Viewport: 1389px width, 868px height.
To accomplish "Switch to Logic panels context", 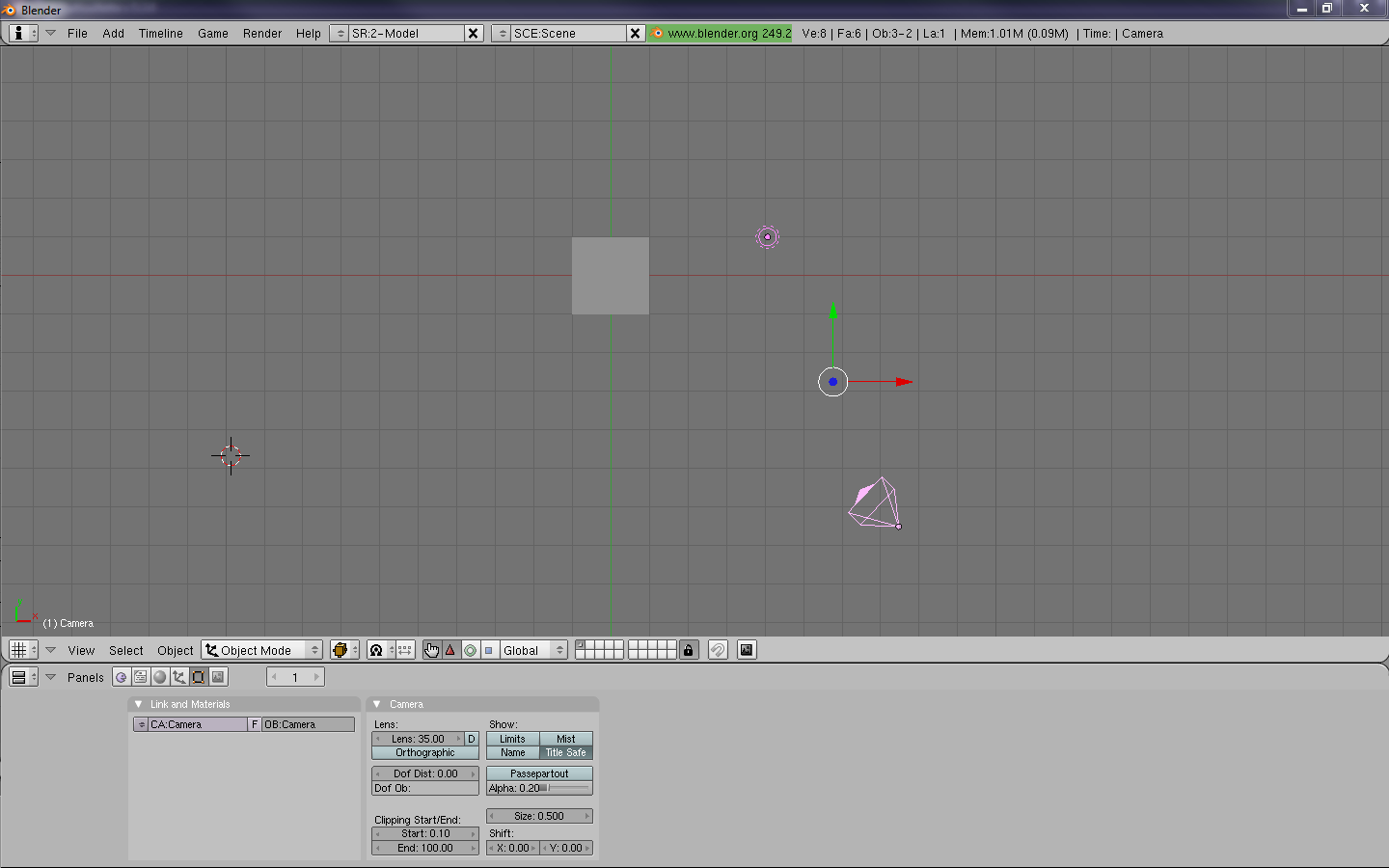I will click(x=121, y=677).
